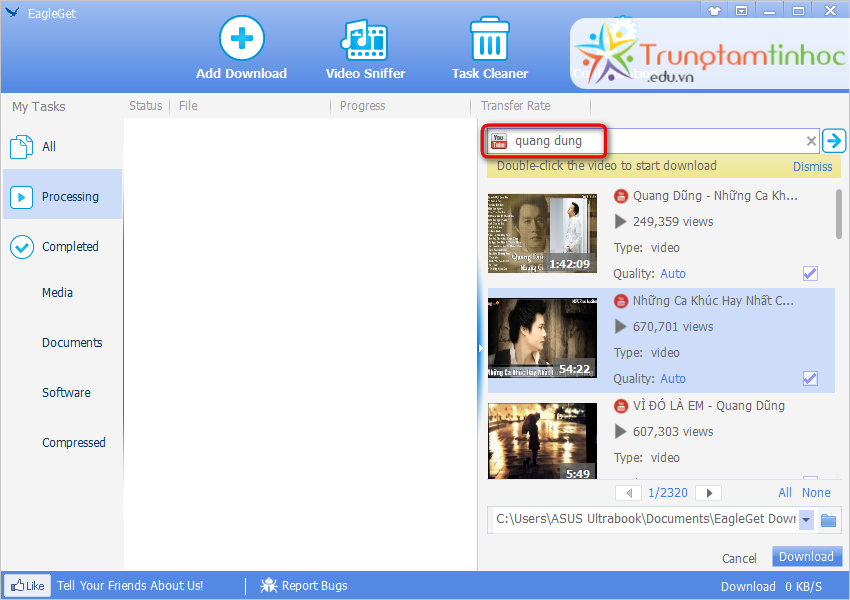The height and width of the screenshot is (600, 850).
Task: Go to the next results page
Action: click(x=709, y=493)
